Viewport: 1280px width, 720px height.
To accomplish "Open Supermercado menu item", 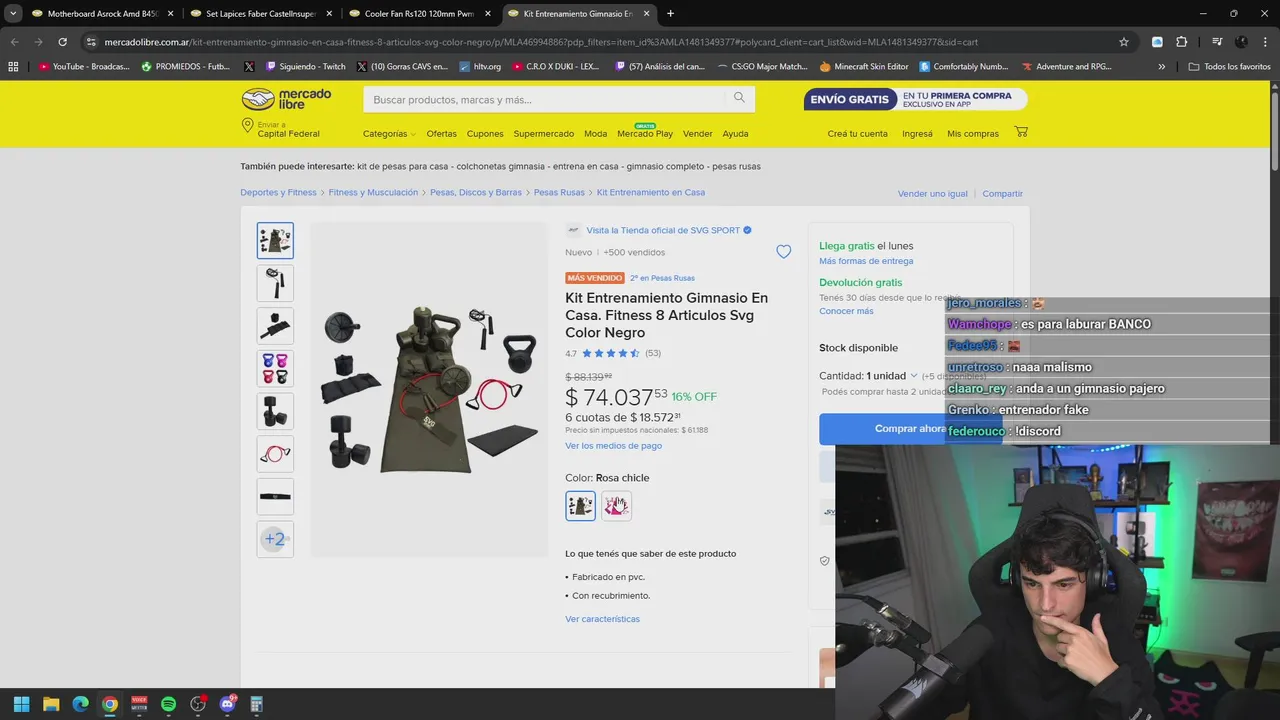I will 544,134.
